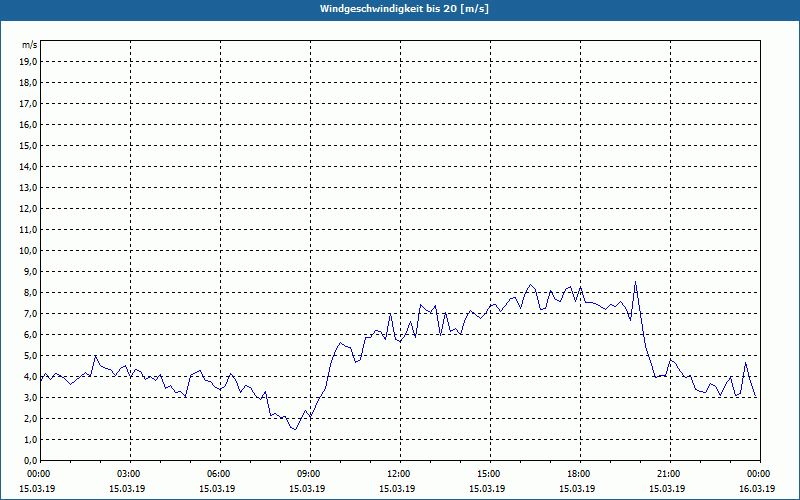
Task: Click the 0,0 y-axis origin label
Action: 30,461
